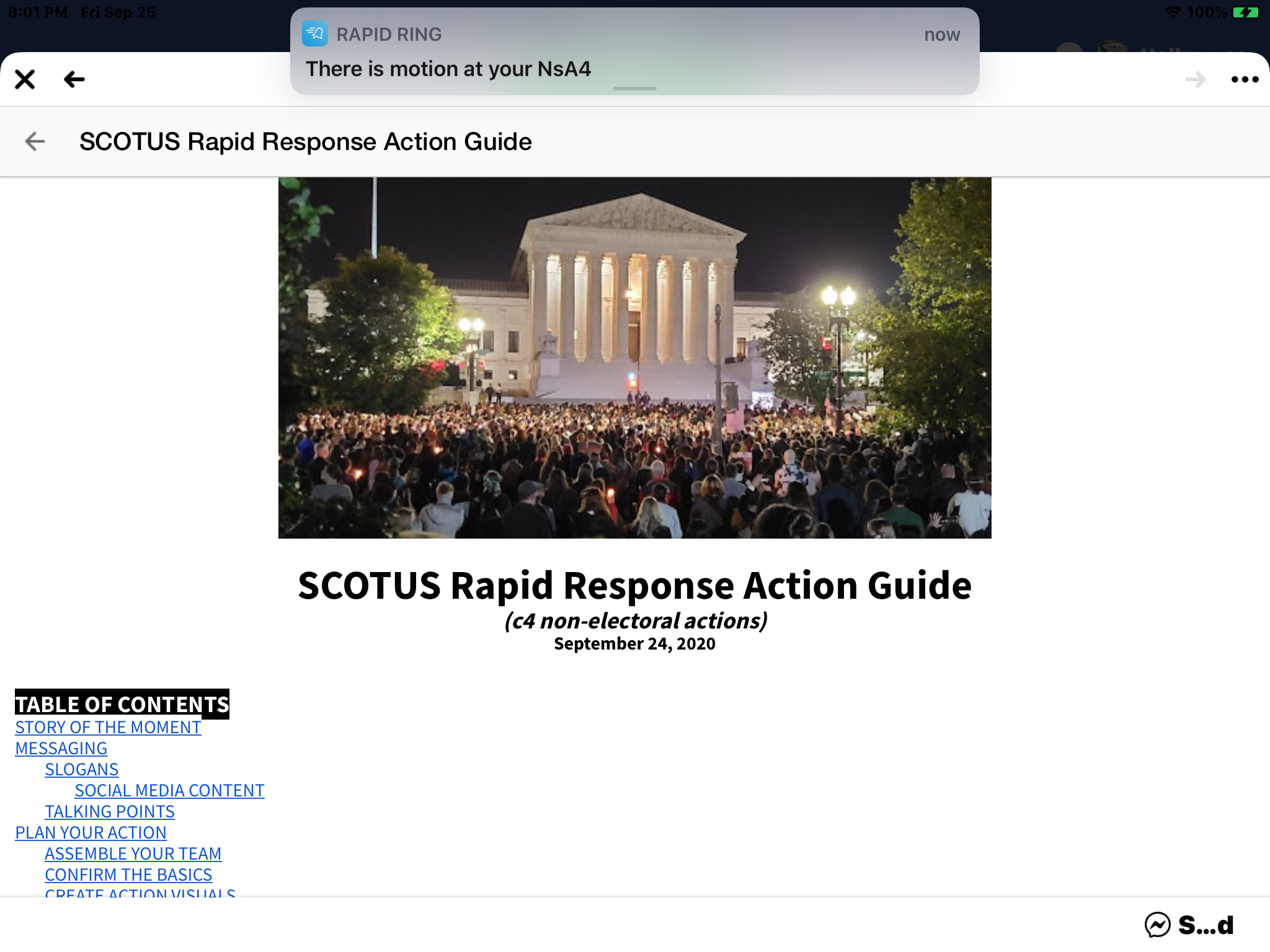Screen dimensions: 1270x952
Task: Jump to the MESSAGING section
Action: (x=61, y=748)
